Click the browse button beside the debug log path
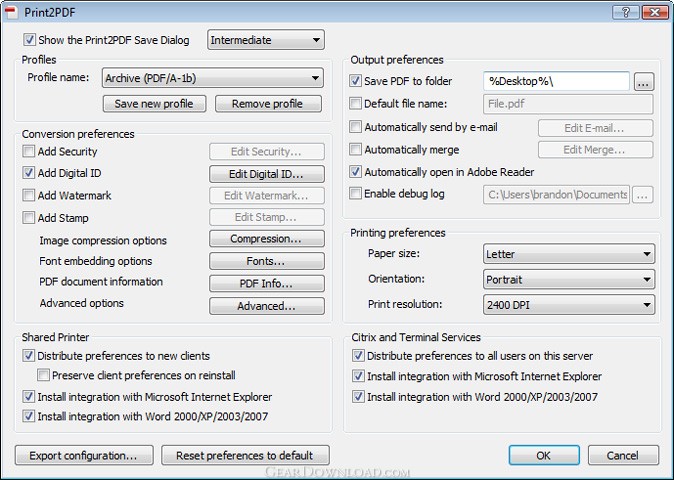Image resolution: width=674 pixels, height=480 pixels. (x=643, y=195)
